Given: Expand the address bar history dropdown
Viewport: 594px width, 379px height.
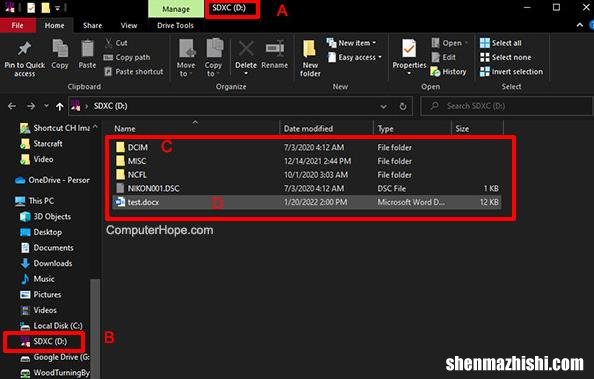Looking at the screenshot, I should (x=383, y=106).
